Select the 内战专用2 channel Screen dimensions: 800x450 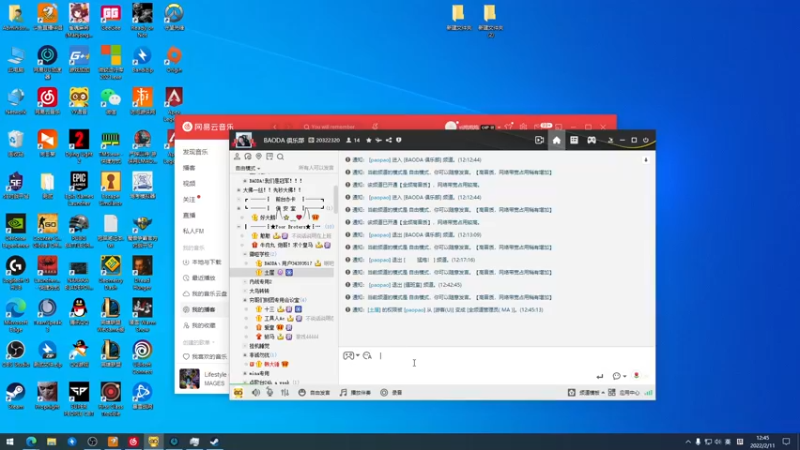(x=260, y=282)
